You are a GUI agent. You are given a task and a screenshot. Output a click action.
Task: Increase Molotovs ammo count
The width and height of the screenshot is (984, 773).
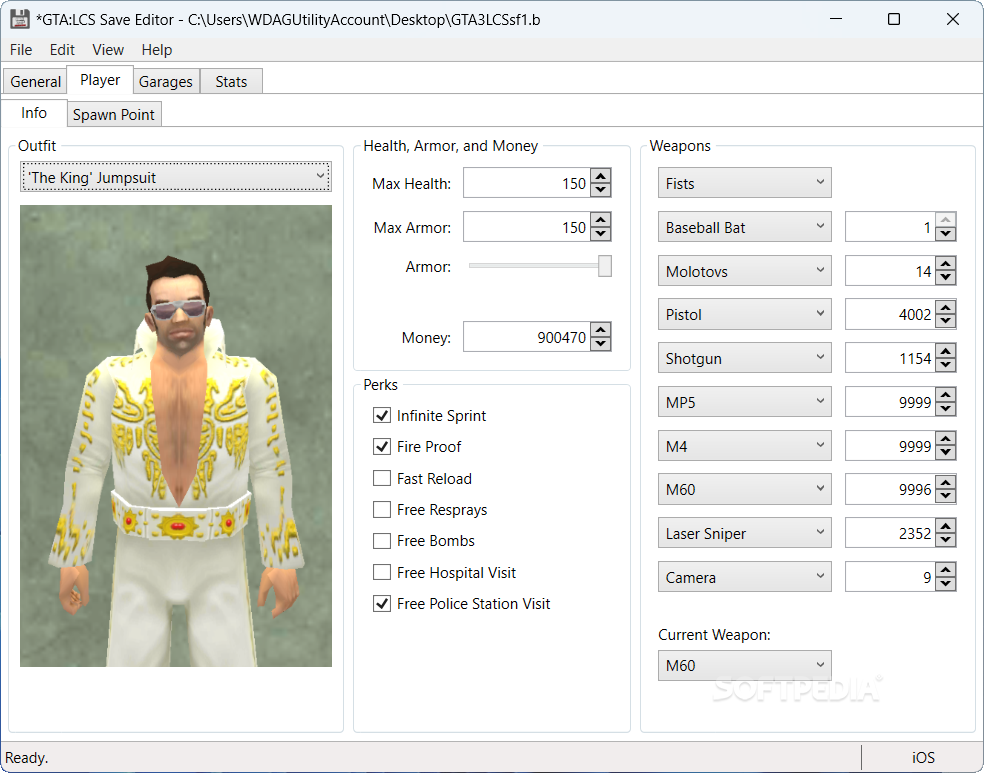click(946, 264)
